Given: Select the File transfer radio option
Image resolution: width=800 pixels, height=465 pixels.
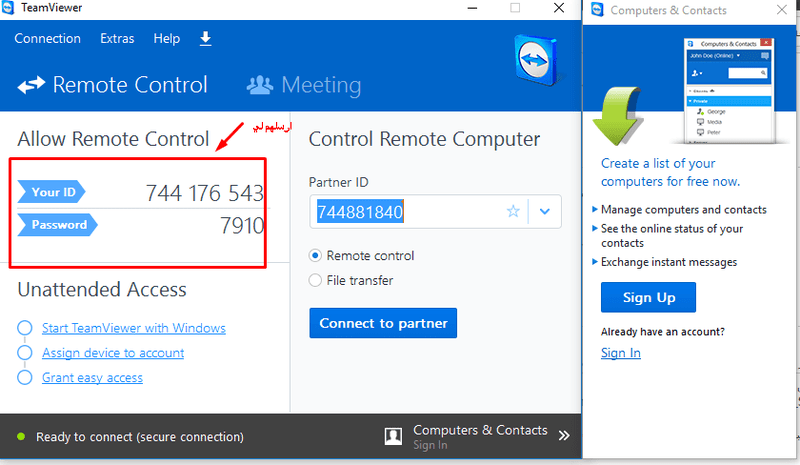Looking at the screenshot, I should (x=316, y=281).
